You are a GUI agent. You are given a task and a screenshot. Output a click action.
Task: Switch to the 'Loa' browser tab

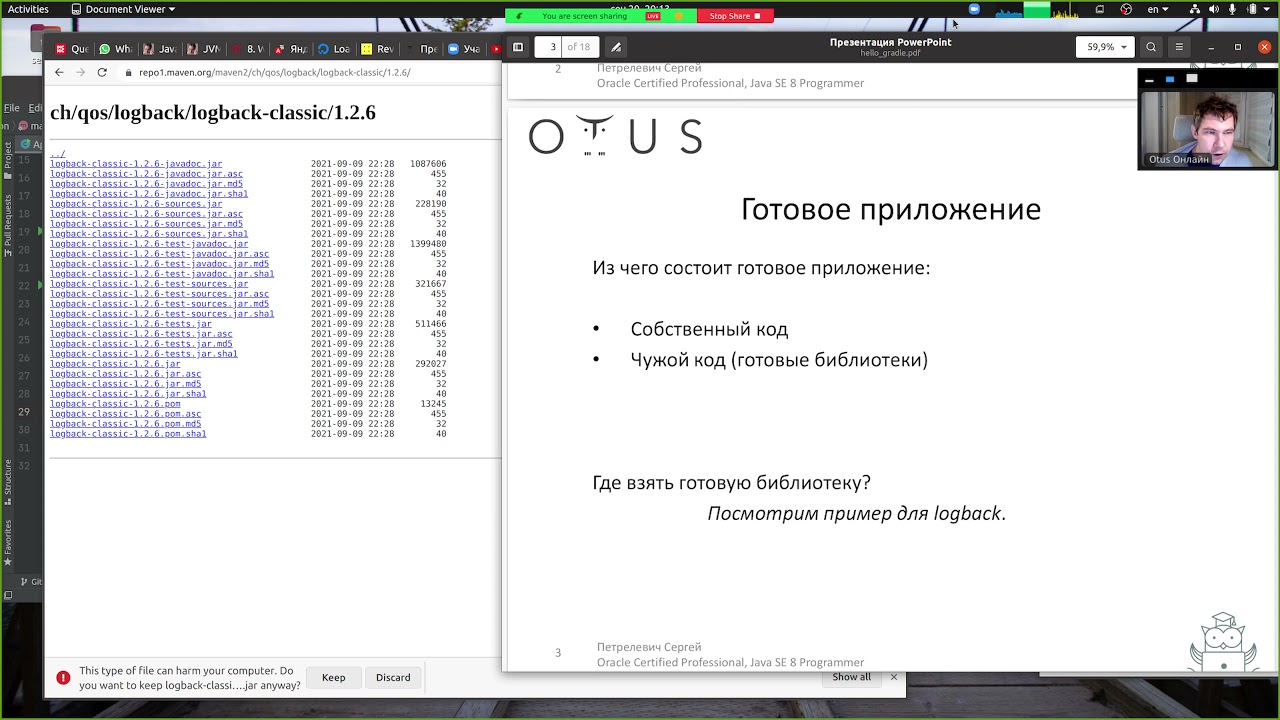click(x=333, y=49)
